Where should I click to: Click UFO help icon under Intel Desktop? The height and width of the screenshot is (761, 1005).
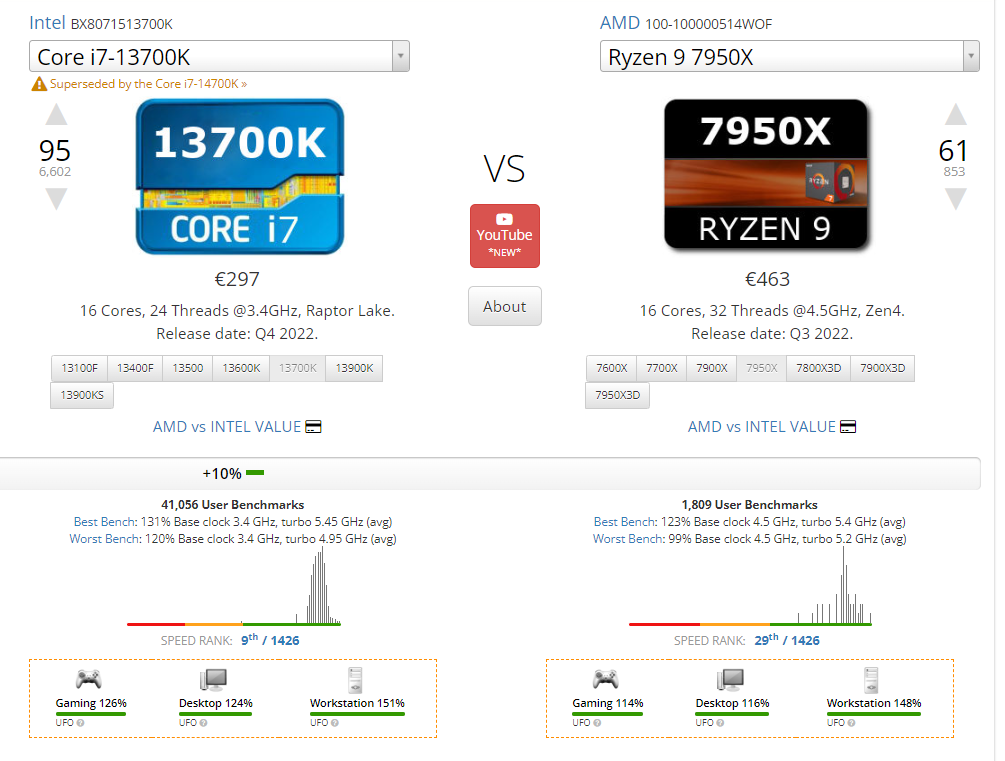click(204, 723)
